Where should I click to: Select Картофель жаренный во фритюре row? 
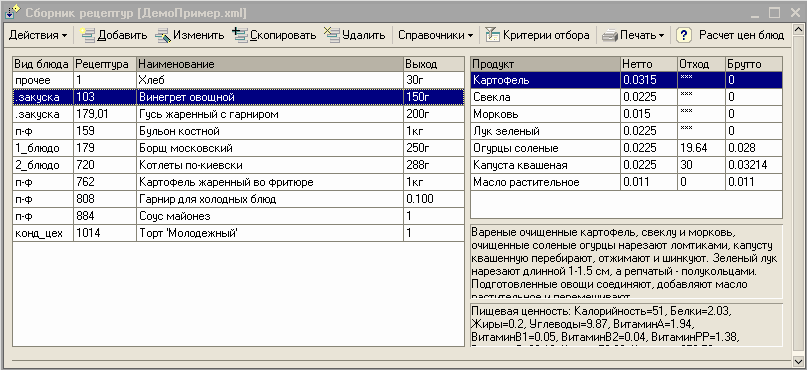tap(238, 182)
